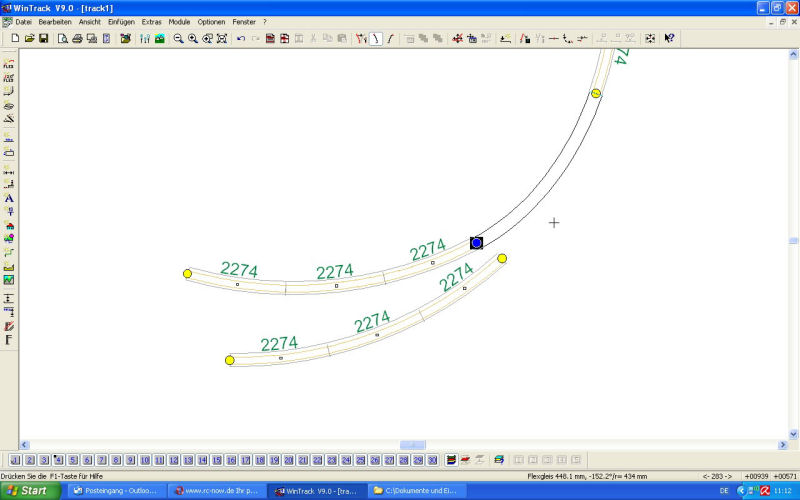Click the blue-yellow layers icon
The width and height of the screenshot is (800, 500).
click(x=499, y=460)
